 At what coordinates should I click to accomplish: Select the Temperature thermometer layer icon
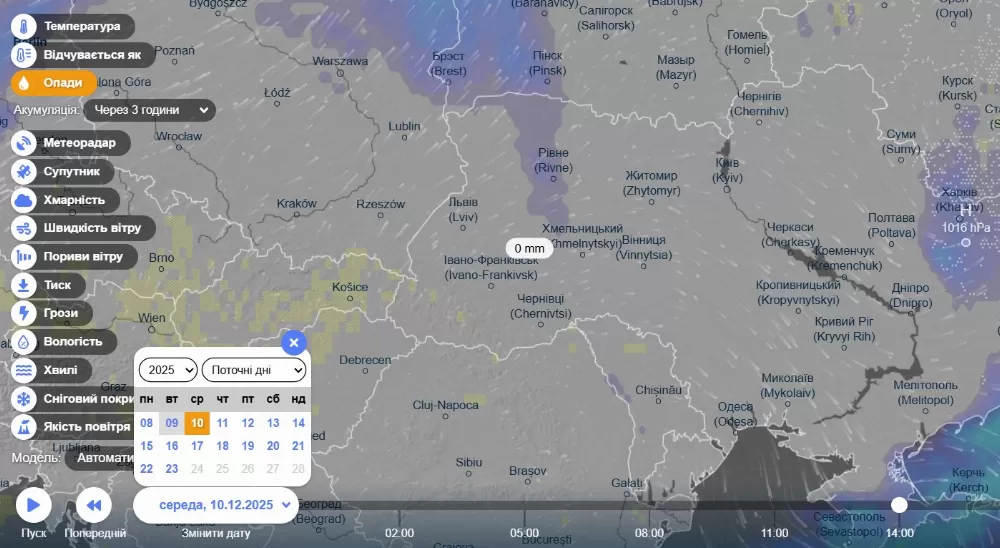click(x=24, y=26)
